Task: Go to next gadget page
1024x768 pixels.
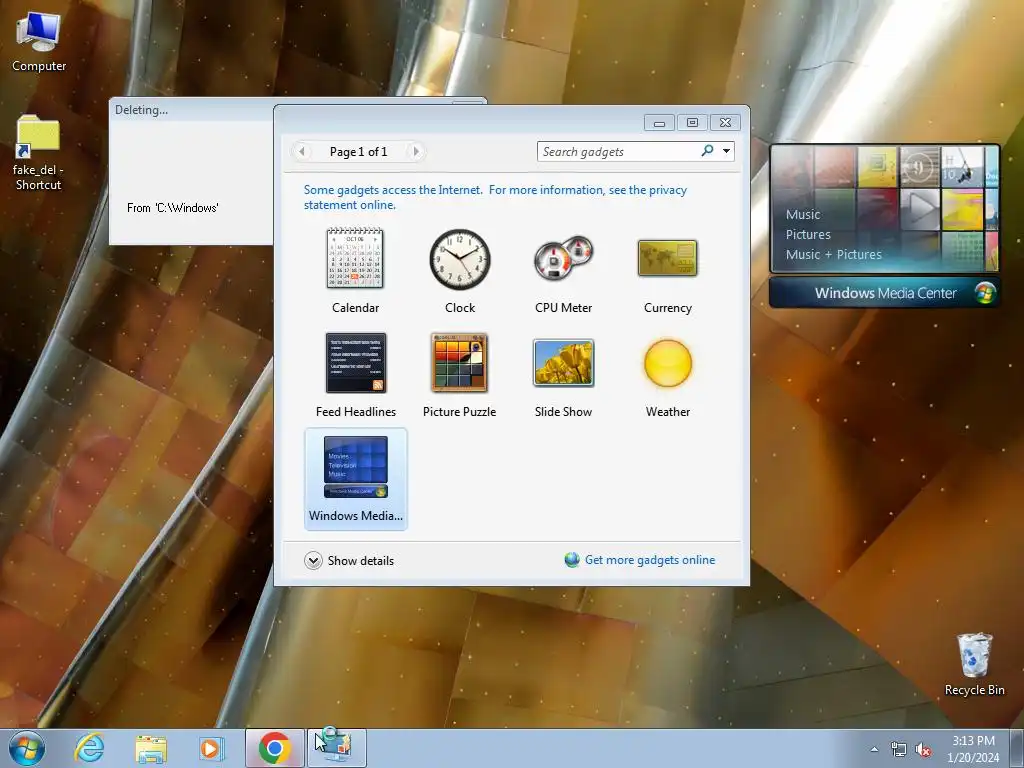Action: coord(415,152)
